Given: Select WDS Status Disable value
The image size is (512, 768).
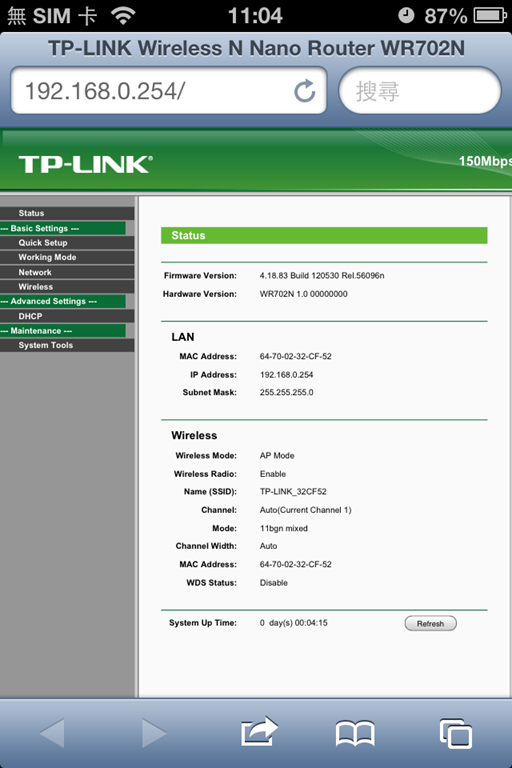Looking at the screenshot, I should [273, 583].
